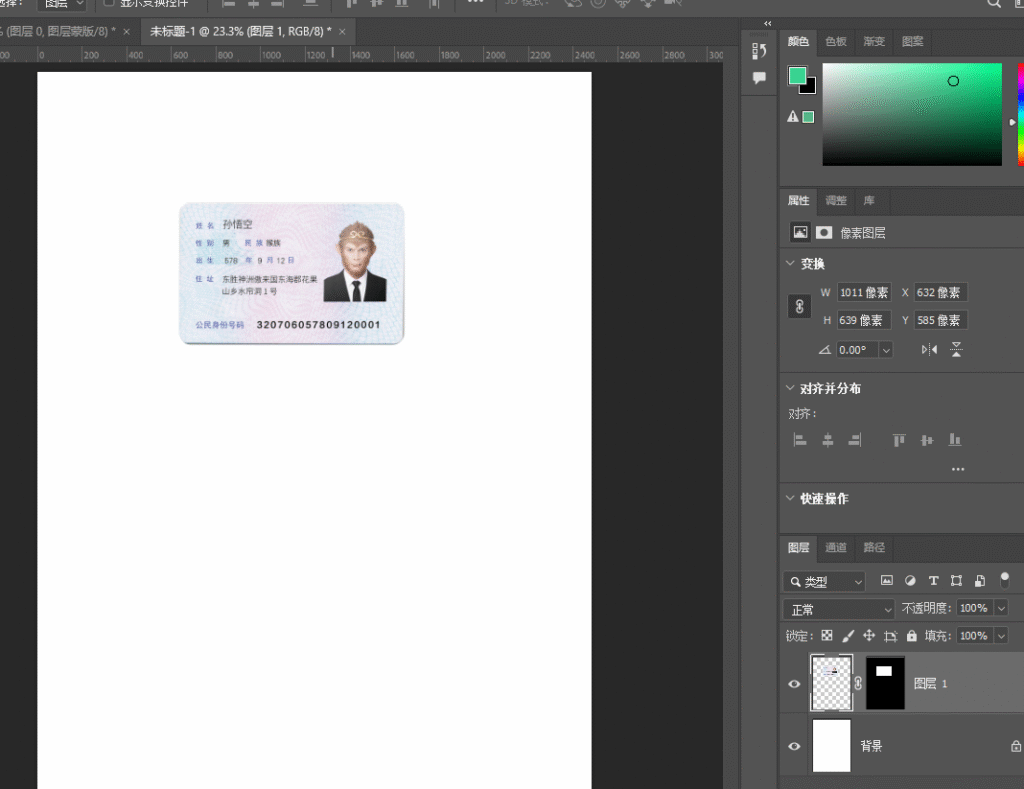Switch to the 色板 tab
This screenshot has height=789, width=1024.
[835, 41]
